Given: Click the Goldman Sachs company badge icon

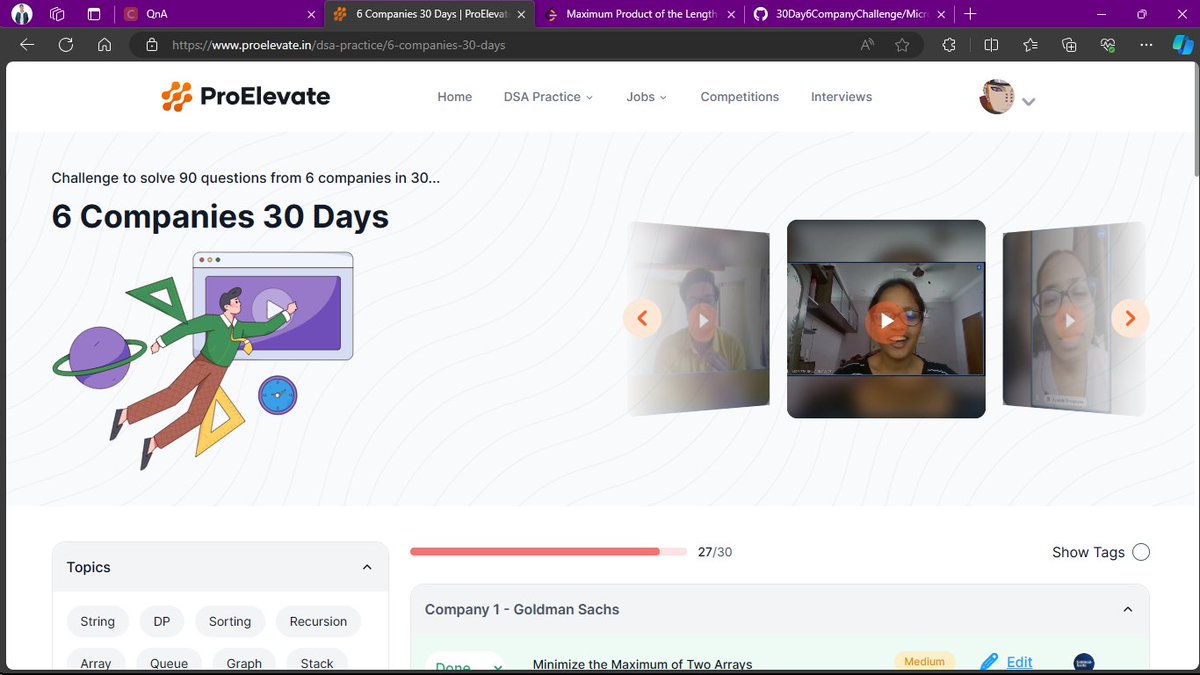Looking at the screenshot, I should 1083,662.
